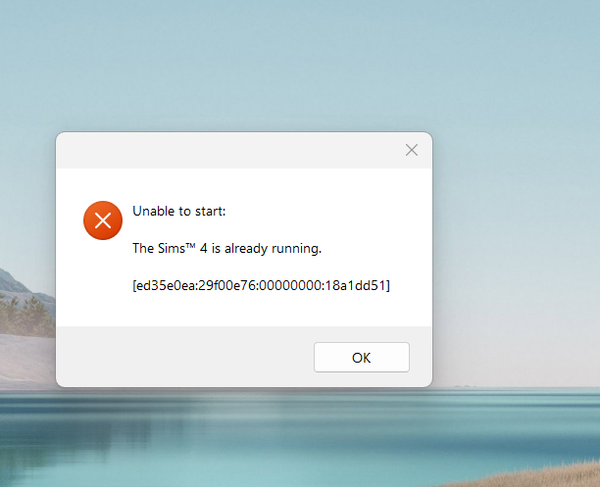Click 'The Sims™ 4 is already running.' message
Viewport: 600px width, 487px height.
click(x=227, y=248)
